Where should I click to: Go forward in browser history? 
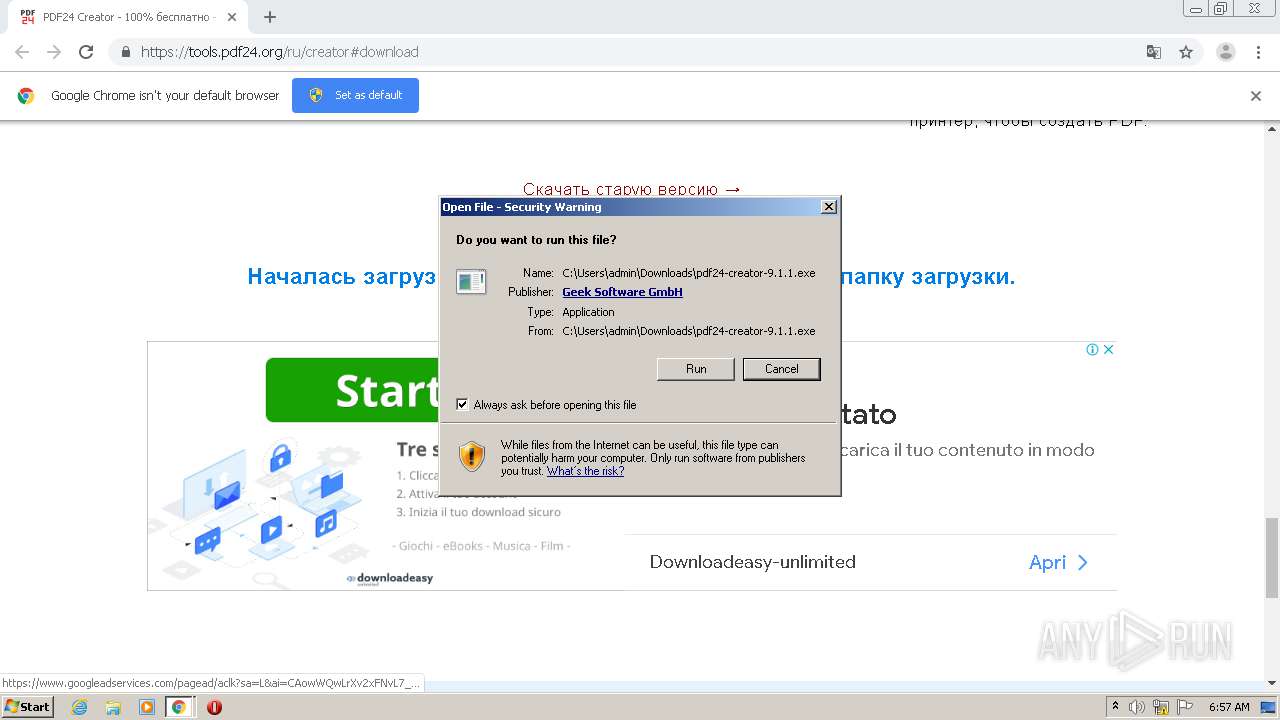coord(54,52)
